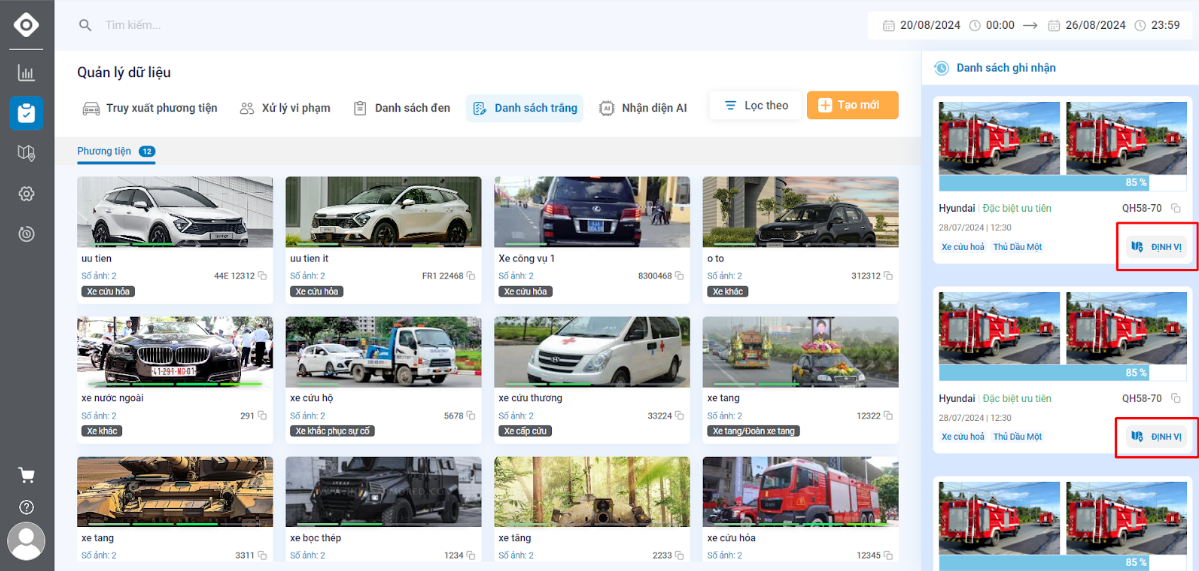The image size is (1199, 571).
Task: Open the 20/08/2024 start date picker
Action: [928, 25]
